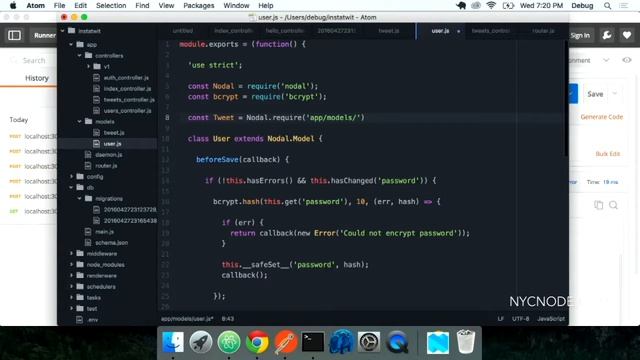Open Launchpad rocket icon in dock

pyautogui.click(x=200, y=342)
